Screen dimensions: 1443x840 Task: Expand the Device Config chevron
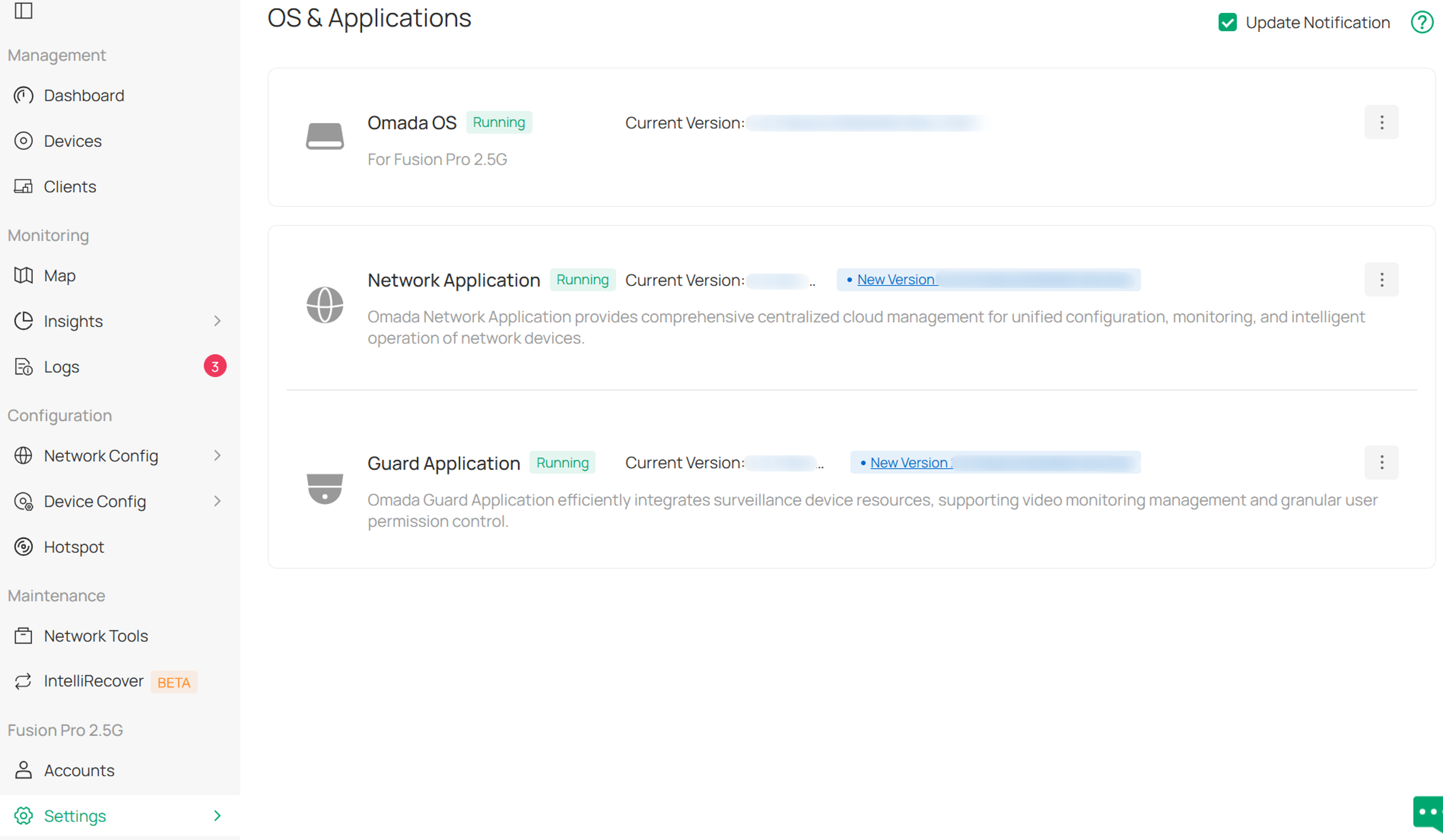point(217,501)
